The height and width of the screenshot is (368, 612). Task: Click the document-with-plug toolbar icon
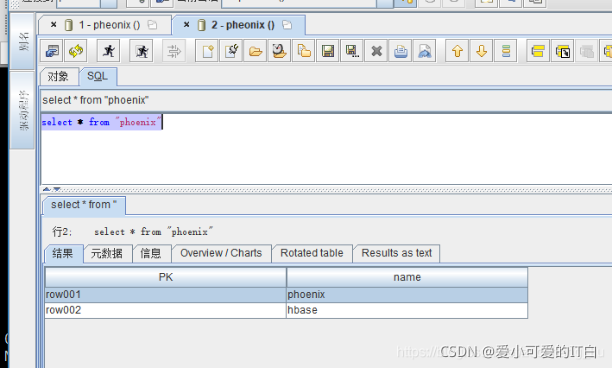[x=231, y=51]
